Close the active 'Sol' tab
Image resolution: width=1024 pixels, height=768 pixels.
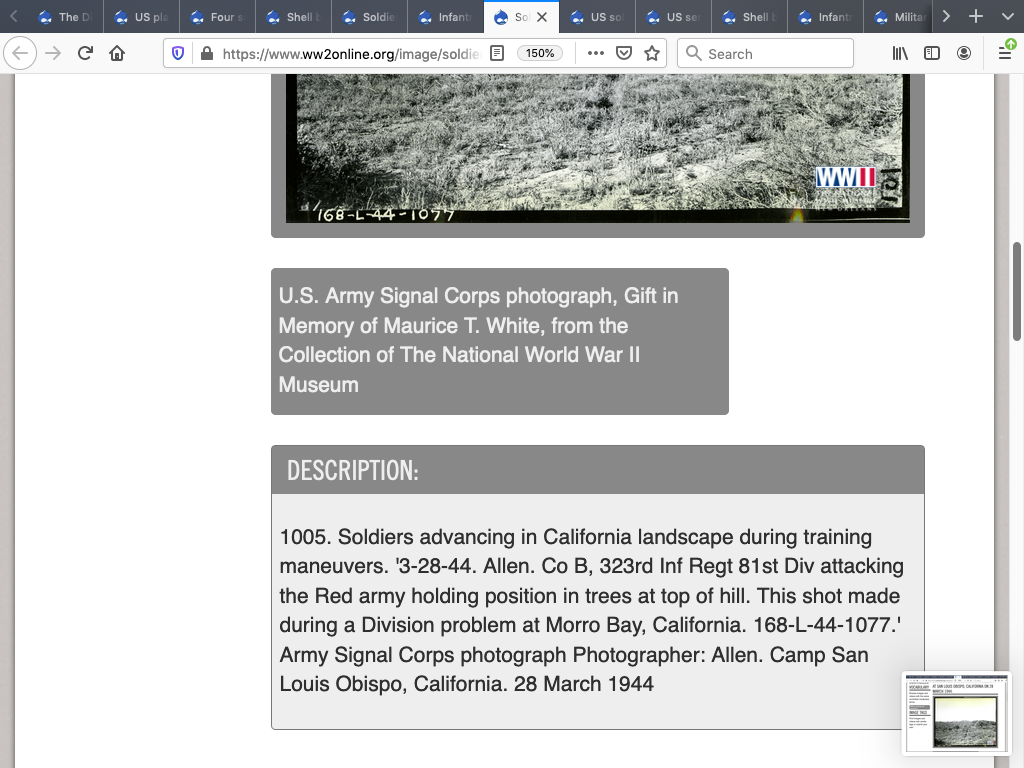[542, 17]
